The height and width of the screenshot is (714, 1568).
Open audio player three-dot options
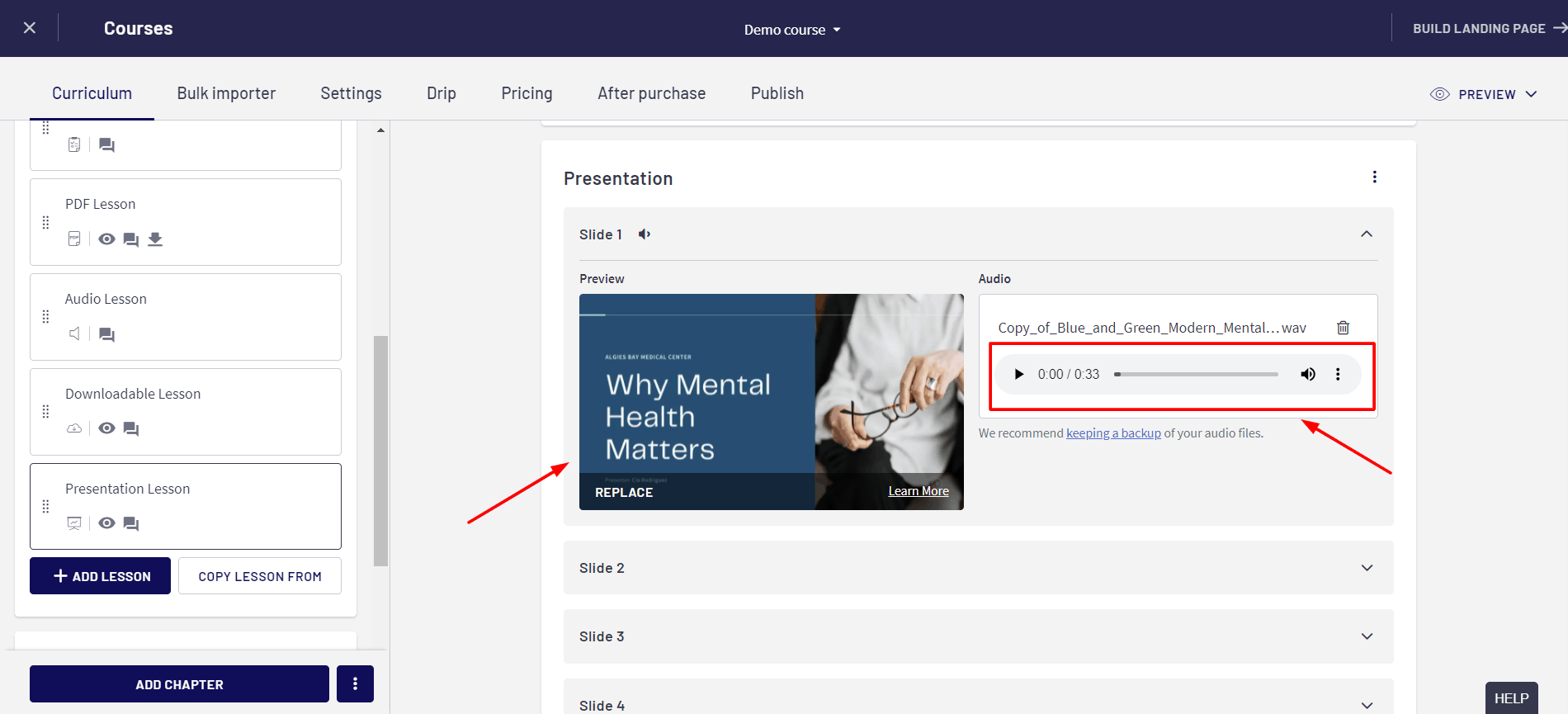1338,375
